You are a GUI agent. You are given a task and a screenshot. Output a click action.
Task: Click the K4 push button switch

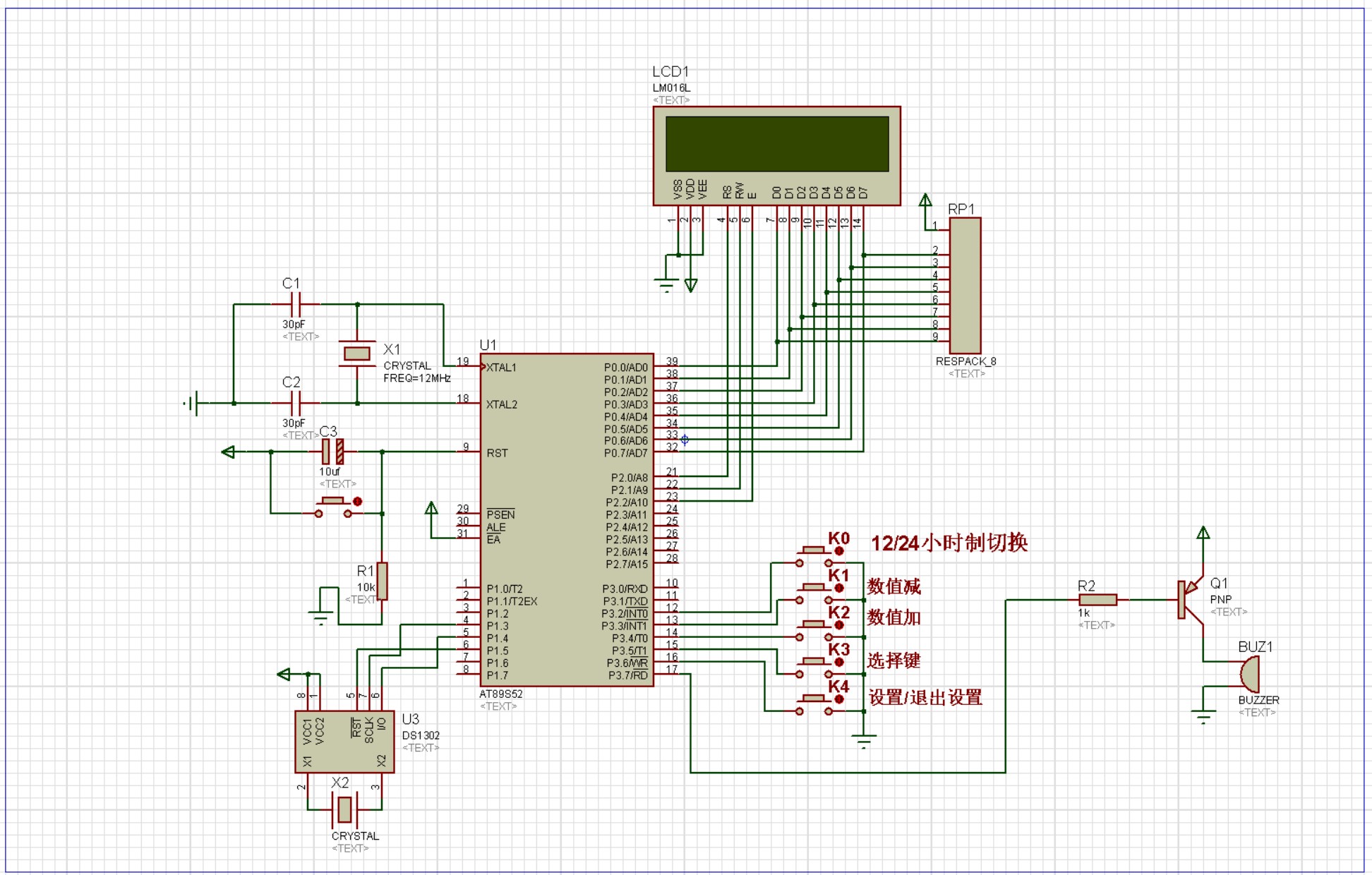click(x=814, y=704)
